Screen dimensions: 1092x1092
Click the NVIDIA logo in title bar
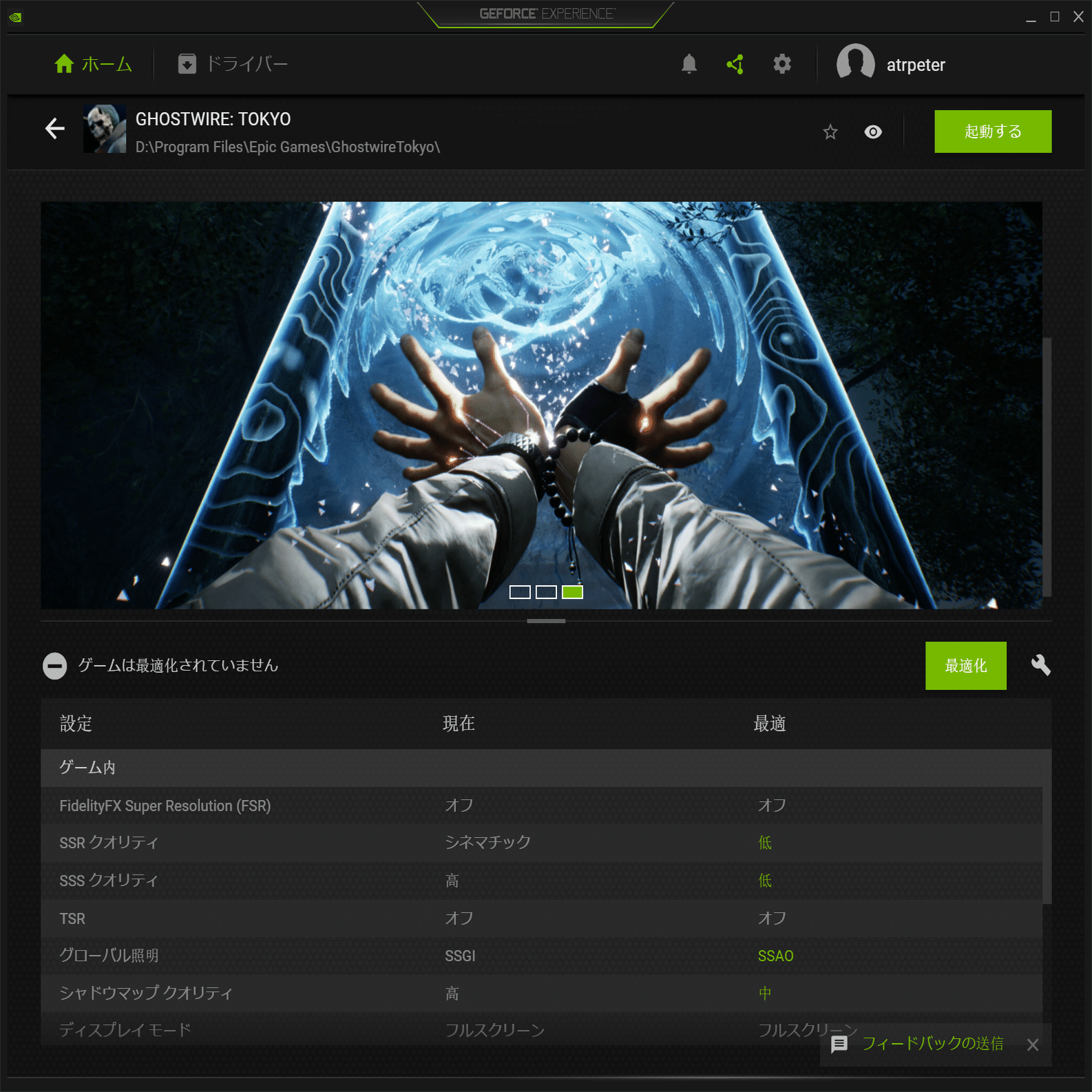pos(15,17)
